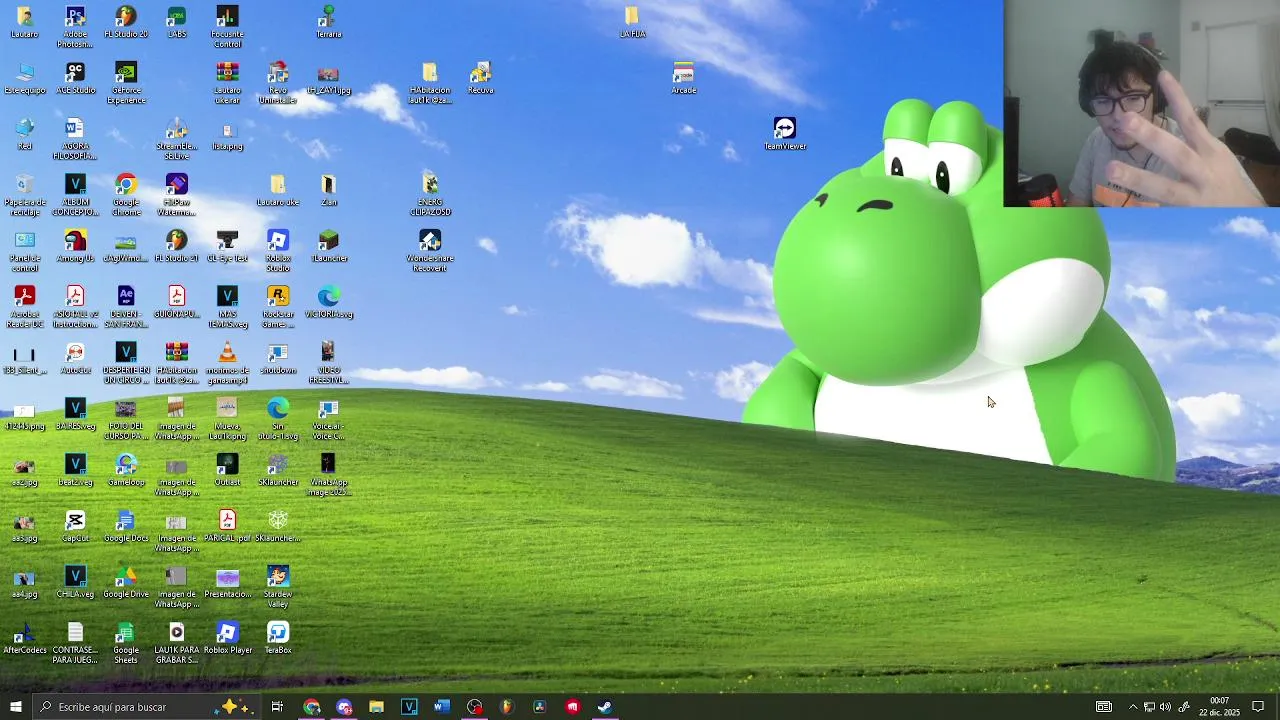
Task: Click the LABS desktop shortcut
Action: pos(177,22)
